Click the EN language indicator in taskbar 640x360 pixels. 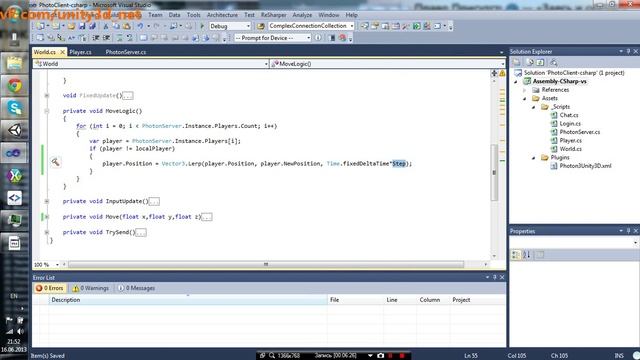click(13, 296)
